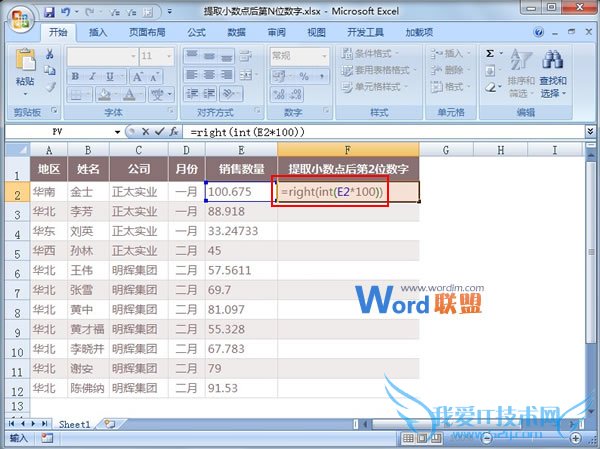600x449 pixels.
Task: Toggle bold formatting
Action: [x=75, y=77]
